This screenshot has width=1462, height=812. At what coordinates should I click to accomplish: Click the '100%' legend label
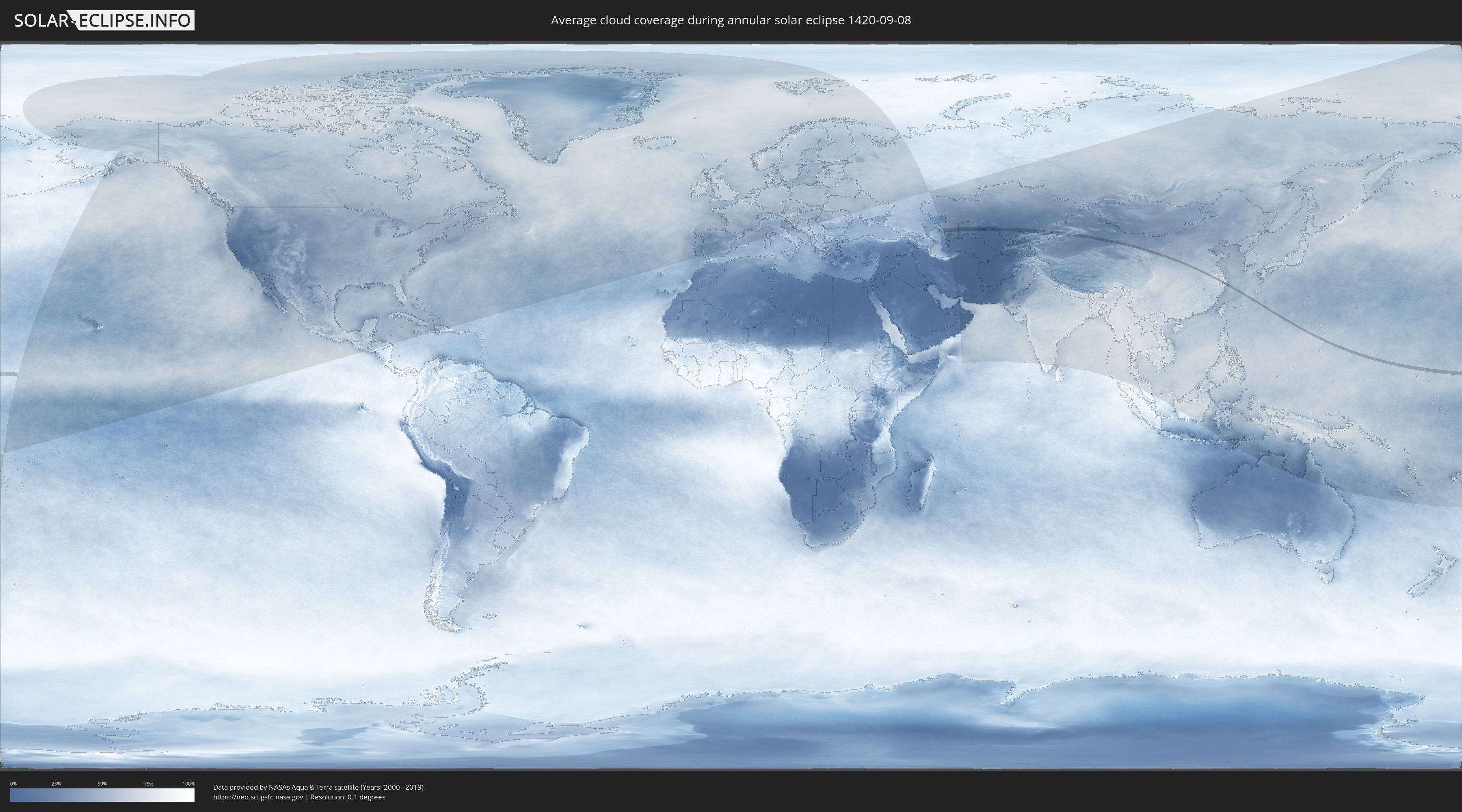(188, 784)
